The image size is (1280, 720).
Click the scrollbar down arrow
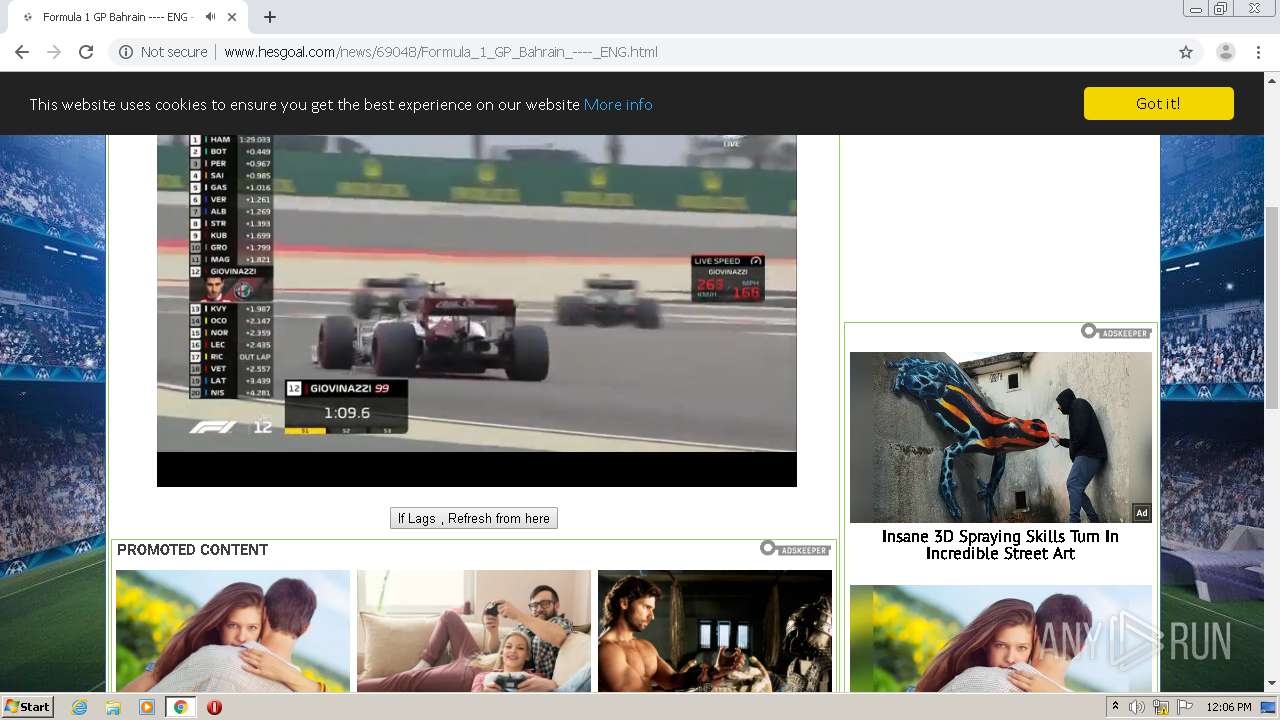(x=1272, y=684)
